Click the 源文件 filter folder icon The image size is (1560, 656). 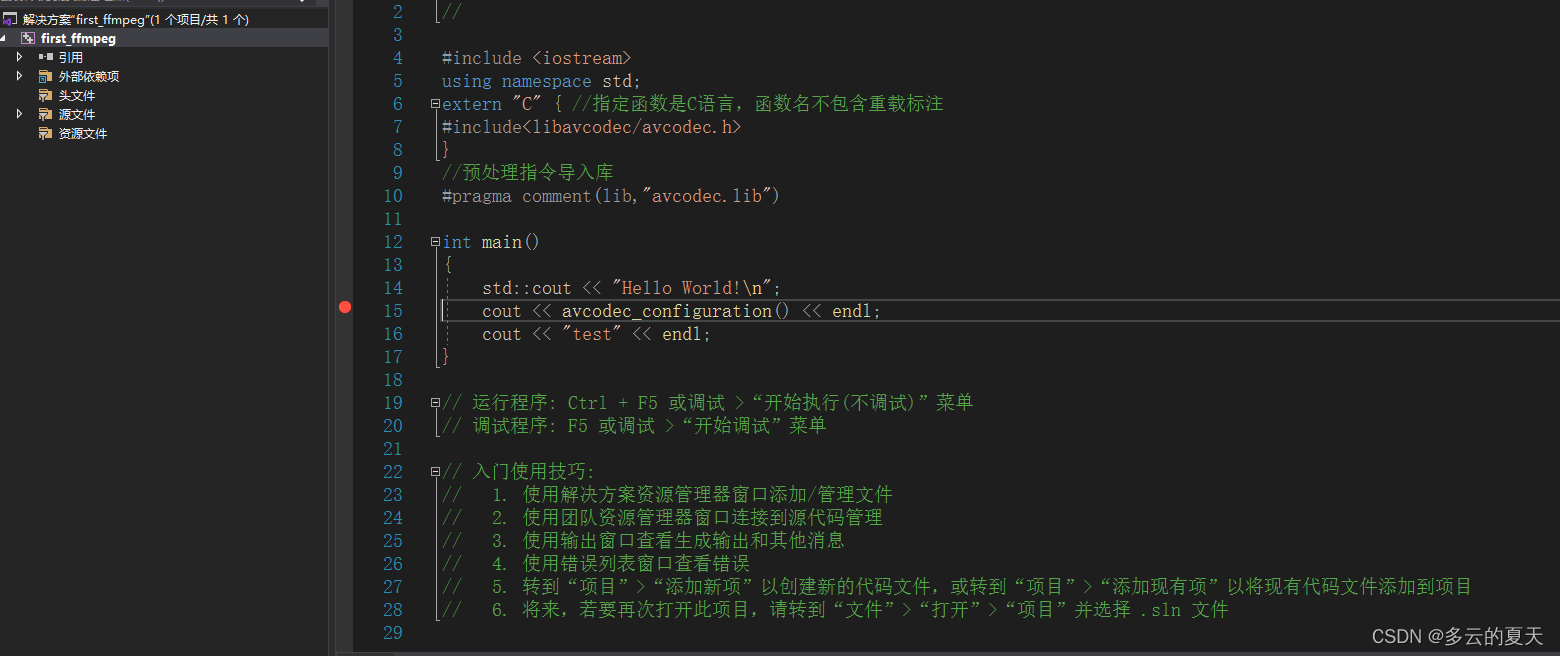click(46, 115)
